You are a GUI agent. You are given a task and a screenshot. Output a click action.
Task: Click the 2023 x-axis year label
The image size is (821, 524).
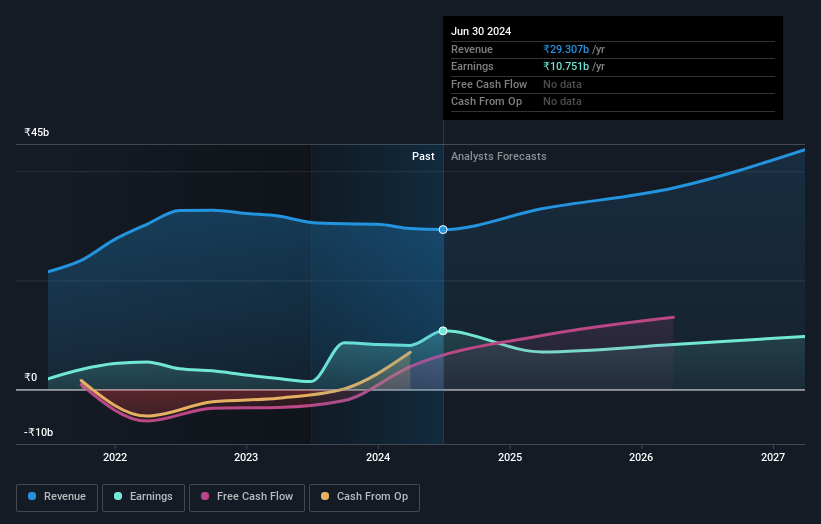click(x=246, y=458)
